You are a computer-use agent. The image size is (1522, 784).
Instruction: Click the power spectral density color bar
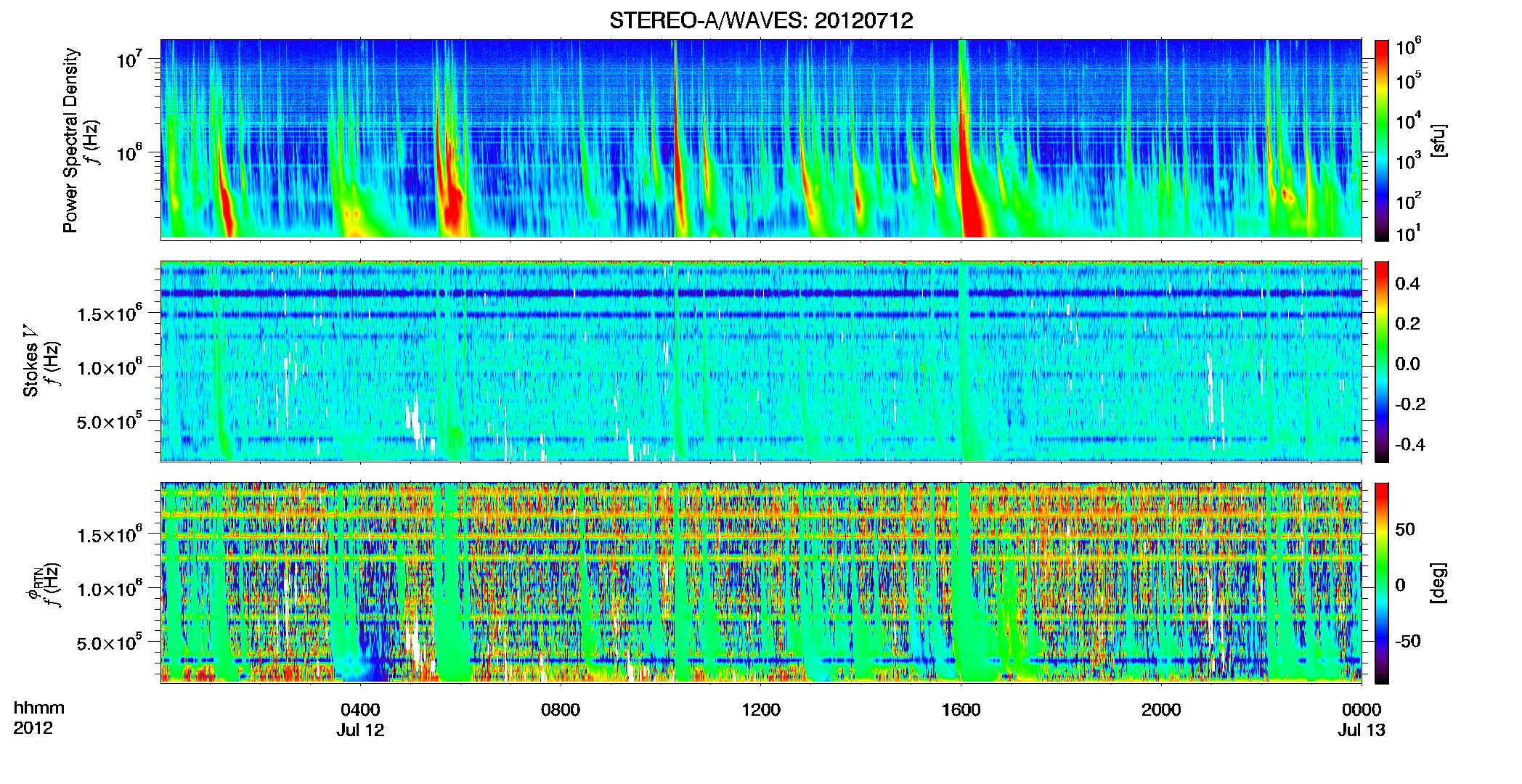pos(1382,140)
